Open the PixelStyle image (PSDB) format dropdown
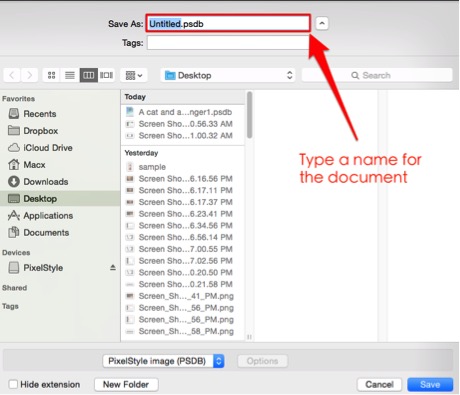Image resolution: width=460 pixels, height=395 pixels. tap(163, 361)
